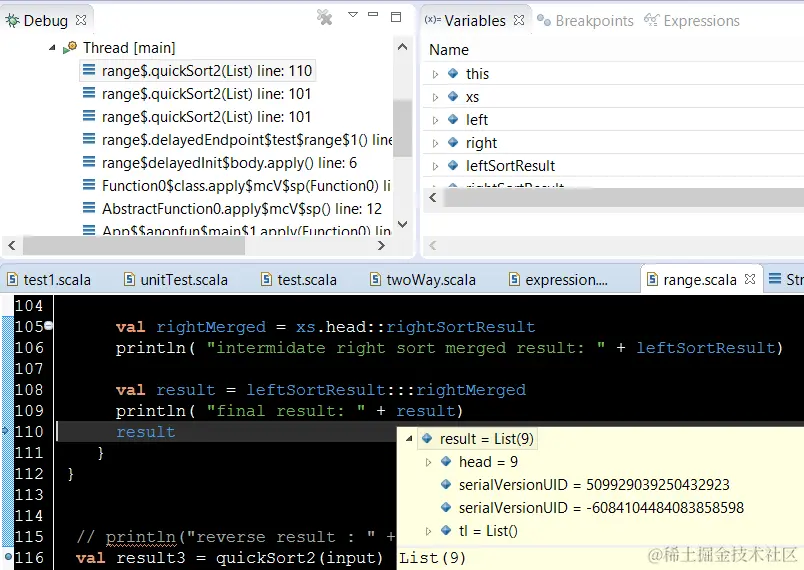The image size is (804, 570).
Task: Click the Remove All Terminated Launches icon
Action: click(324, 17)
